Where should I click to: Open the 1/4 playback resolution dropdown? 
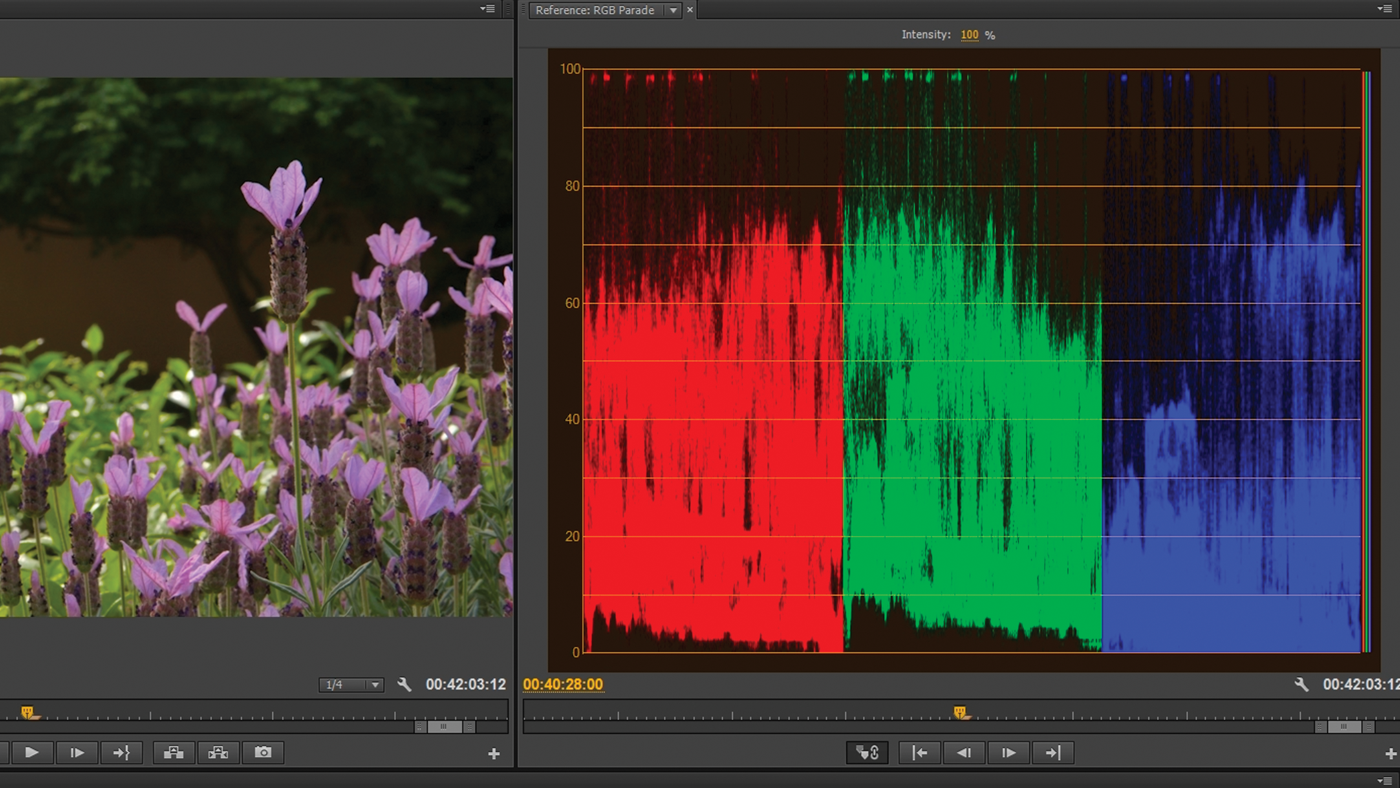click(x=350, y=684)
